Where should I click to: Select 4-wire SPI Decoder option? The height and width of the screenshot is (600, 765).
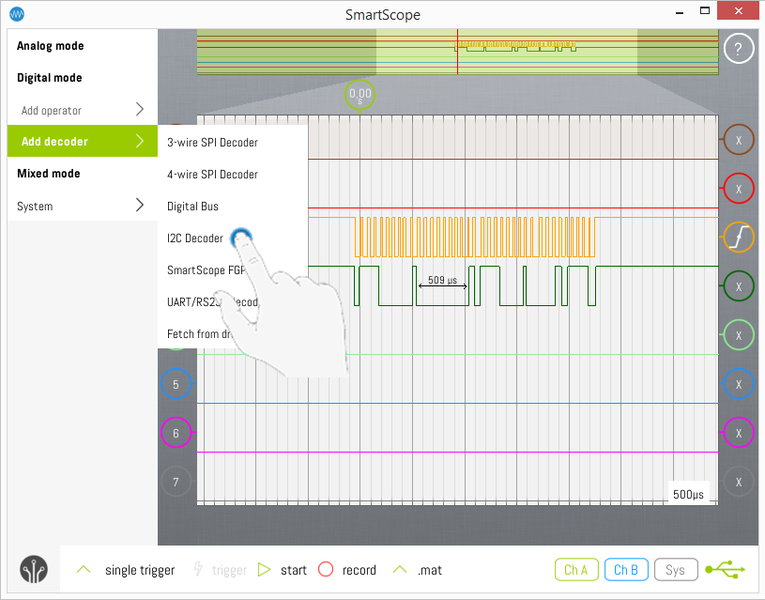(212, 174)
